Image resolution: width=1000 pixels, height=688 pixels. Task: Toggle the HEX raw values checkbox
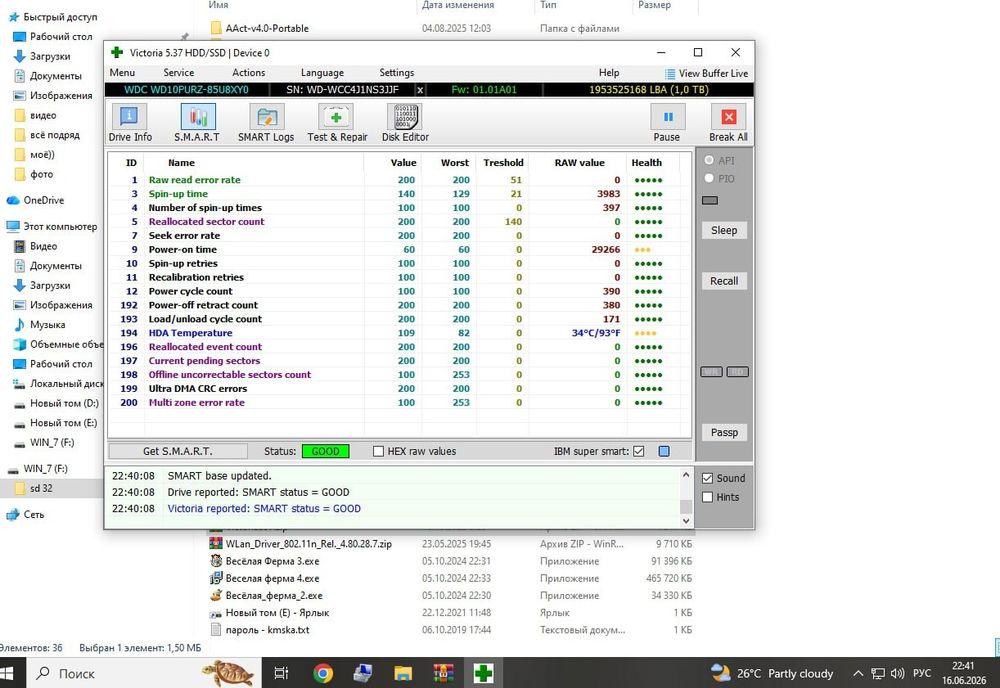378,451
